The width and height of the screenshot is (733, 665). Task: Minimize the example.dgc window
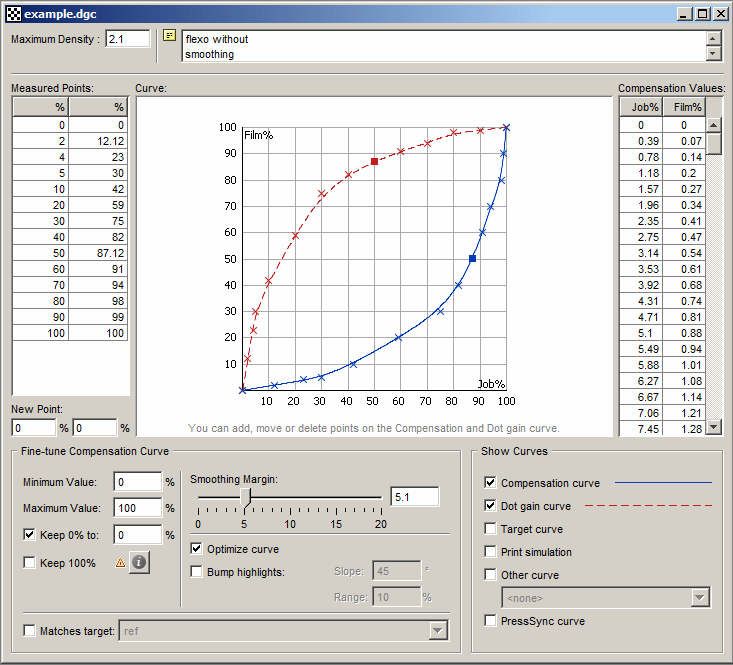tap(685, 14)
